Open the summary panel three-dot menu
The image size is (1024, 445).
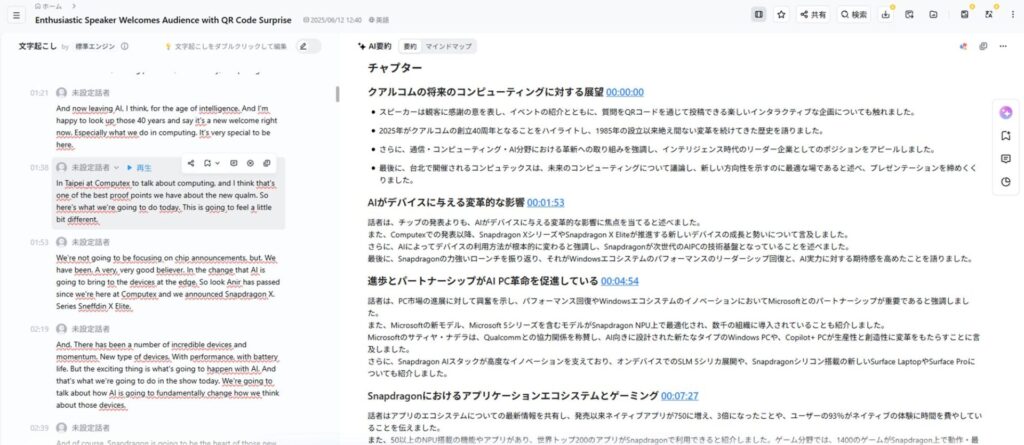coord(1003,46)
